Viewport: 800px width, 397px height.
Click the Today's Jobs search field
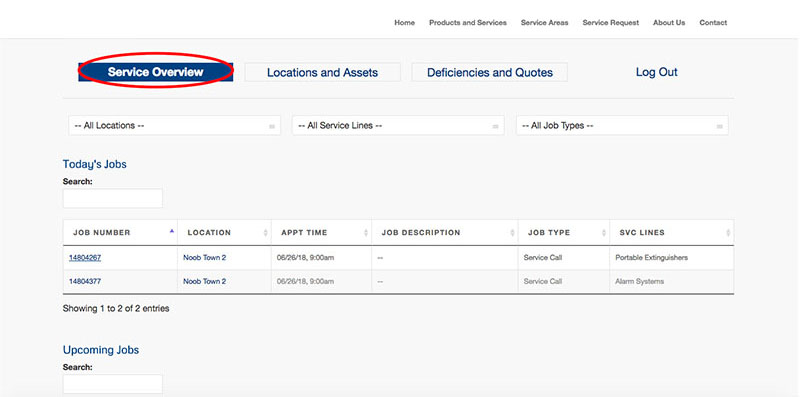pos(113,198)
